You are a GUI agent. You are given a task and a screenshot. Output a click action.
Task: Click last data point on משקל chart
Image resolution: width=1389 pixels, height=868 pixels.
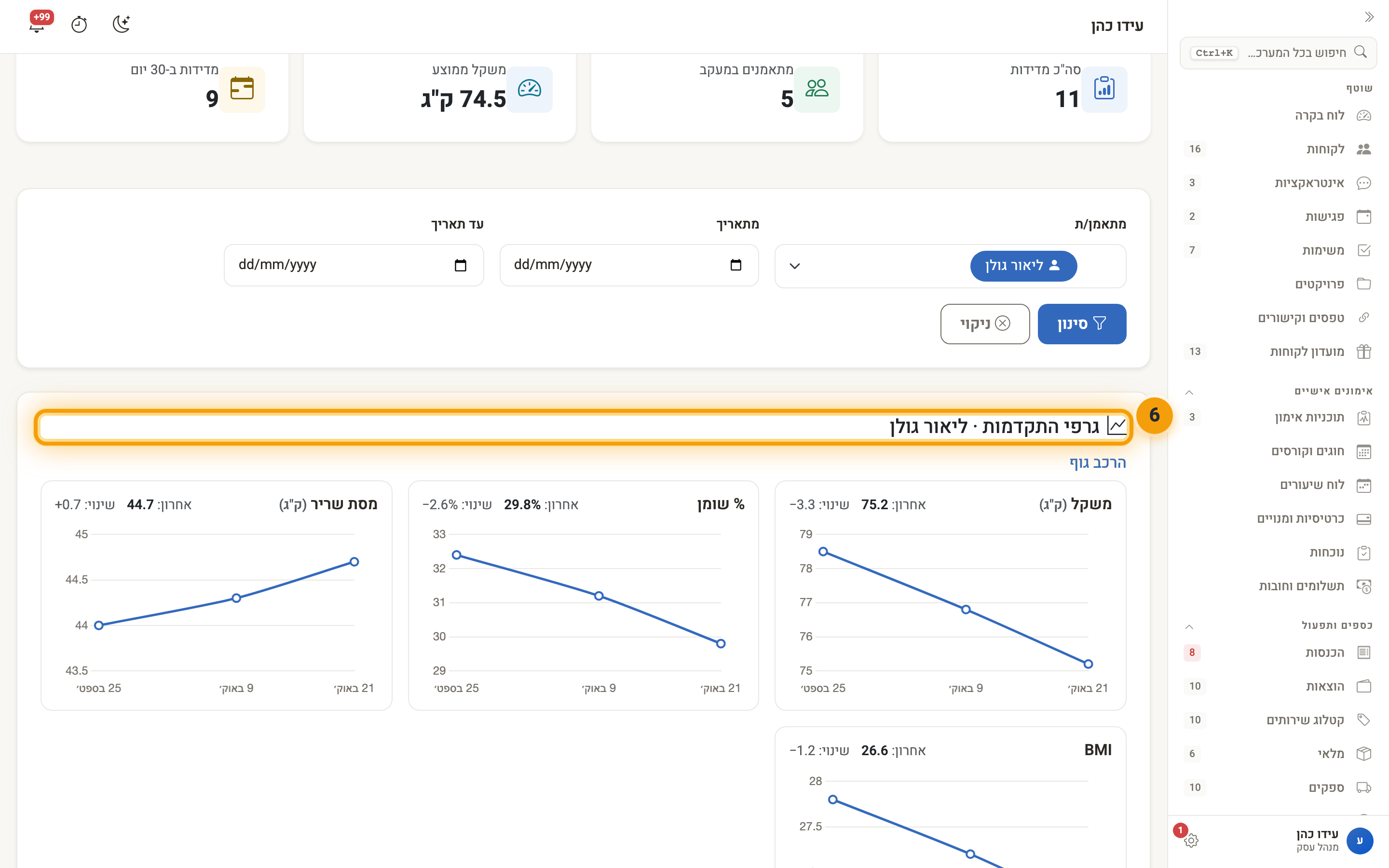(x=1088, y=664)
